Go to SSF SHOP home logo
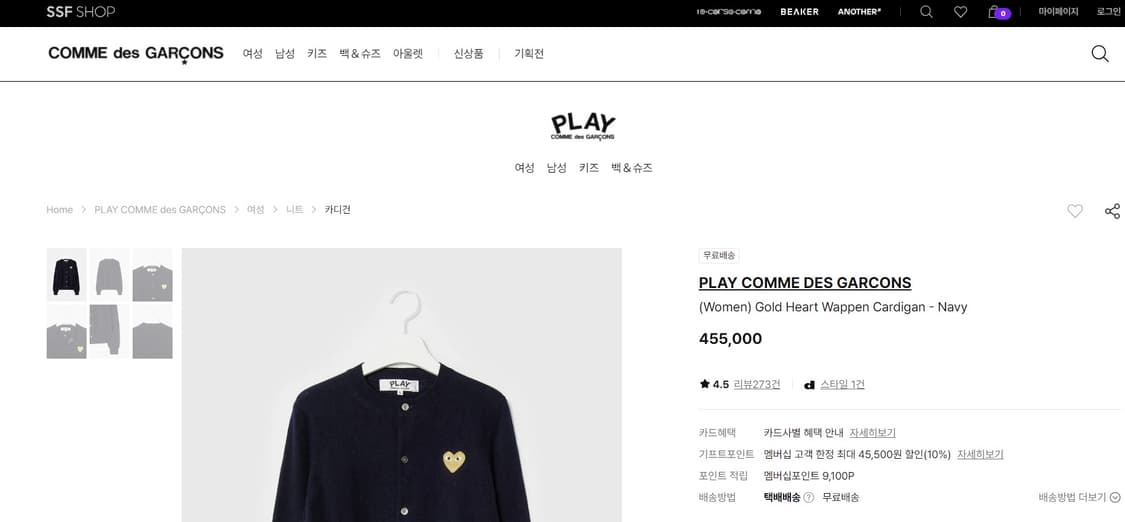1125x522 pixels. pyautogui.click(x=80, y=12)
